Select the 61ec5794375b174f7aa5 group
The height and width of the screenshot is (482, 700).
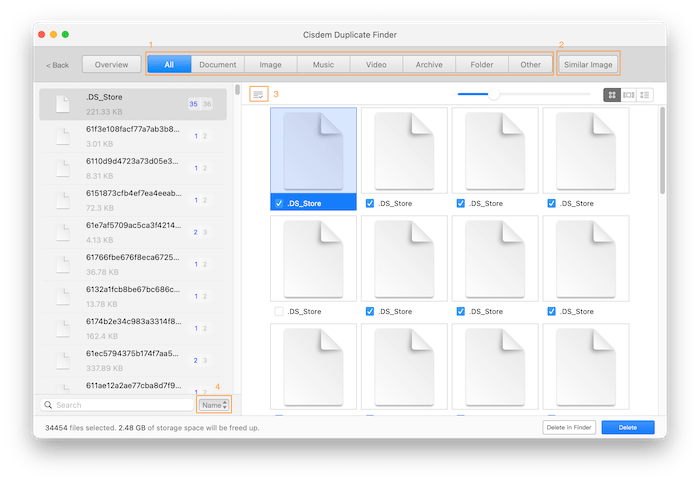tap(133, 361)
